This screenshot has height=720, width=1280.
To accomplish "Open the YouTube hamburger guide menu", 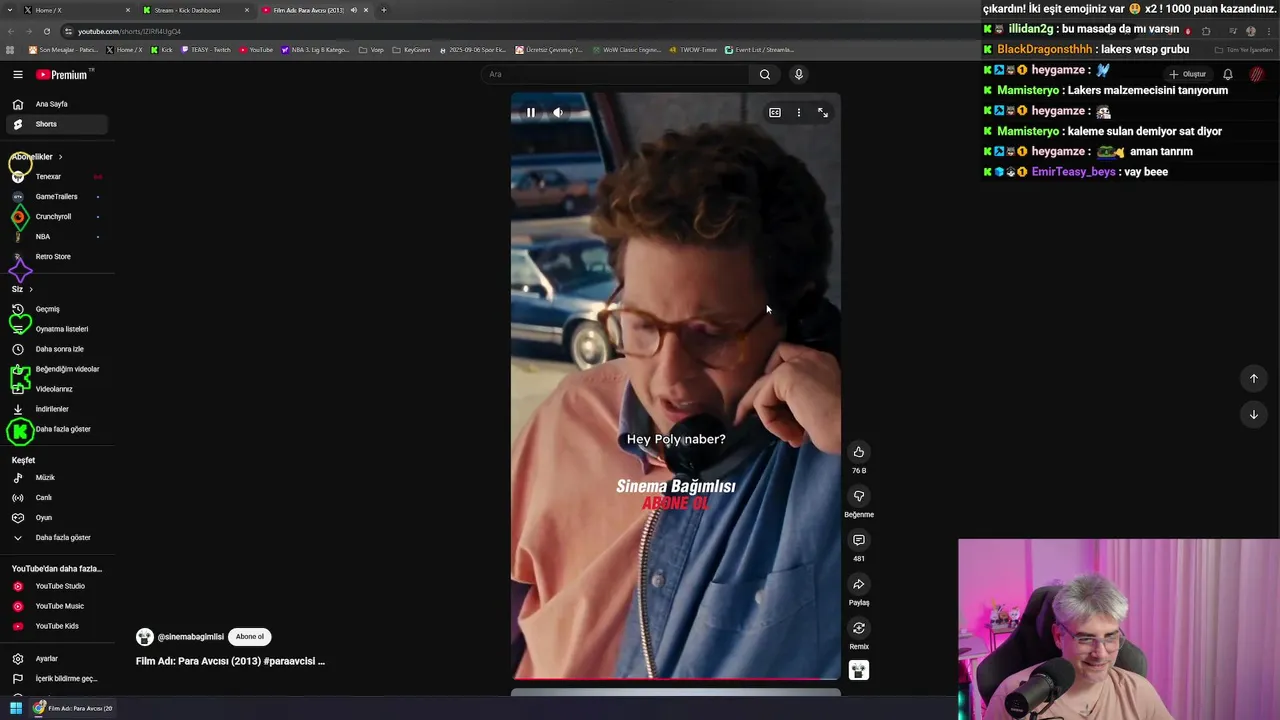I will (x=17, y=75).
